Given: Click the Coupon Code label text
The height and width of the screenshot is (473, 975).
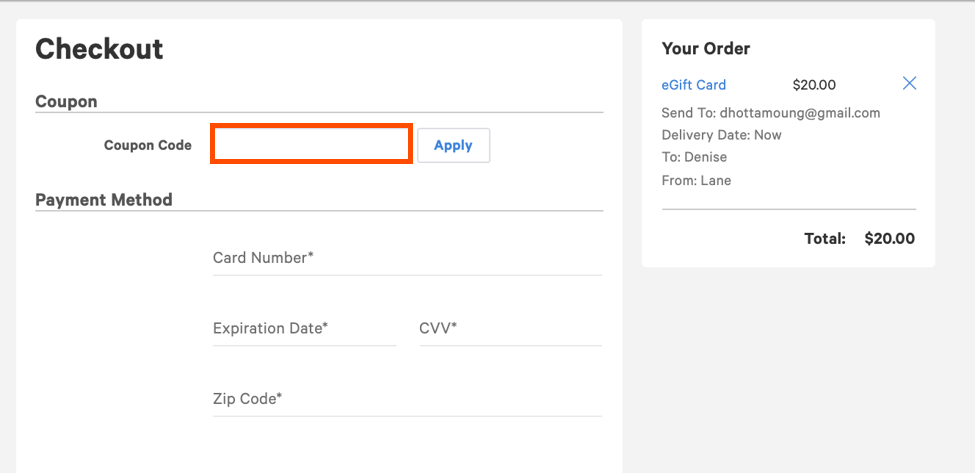Looking at the screenshot, I should (x=147, y=145).
